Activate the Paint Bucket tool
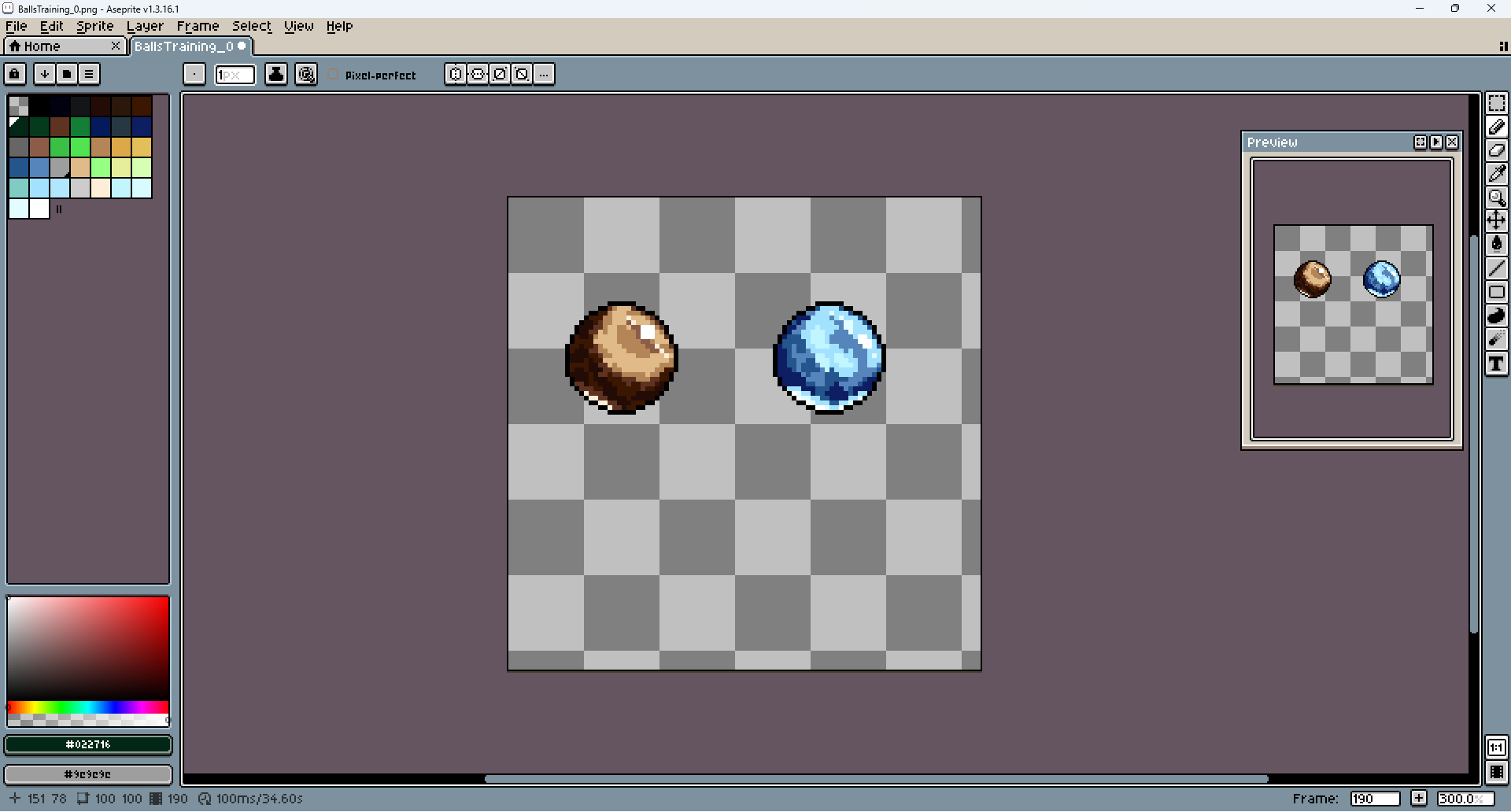Viewport: 1511px width, 812px height. point(1496,245)
